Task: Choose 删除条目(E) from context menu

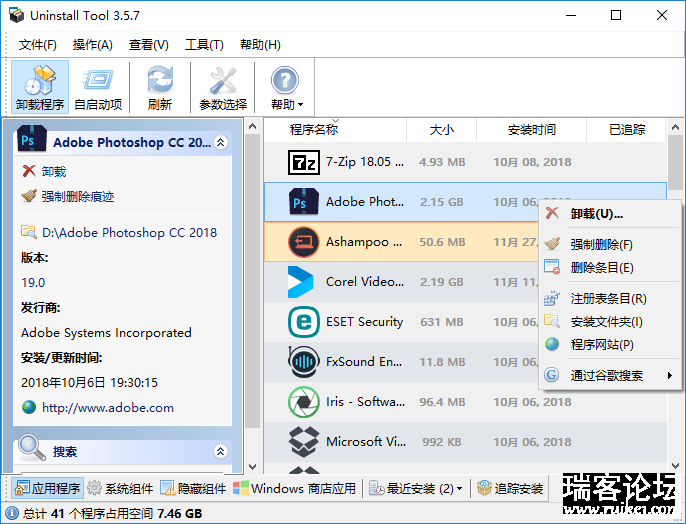Action: [x=610, y=267]
